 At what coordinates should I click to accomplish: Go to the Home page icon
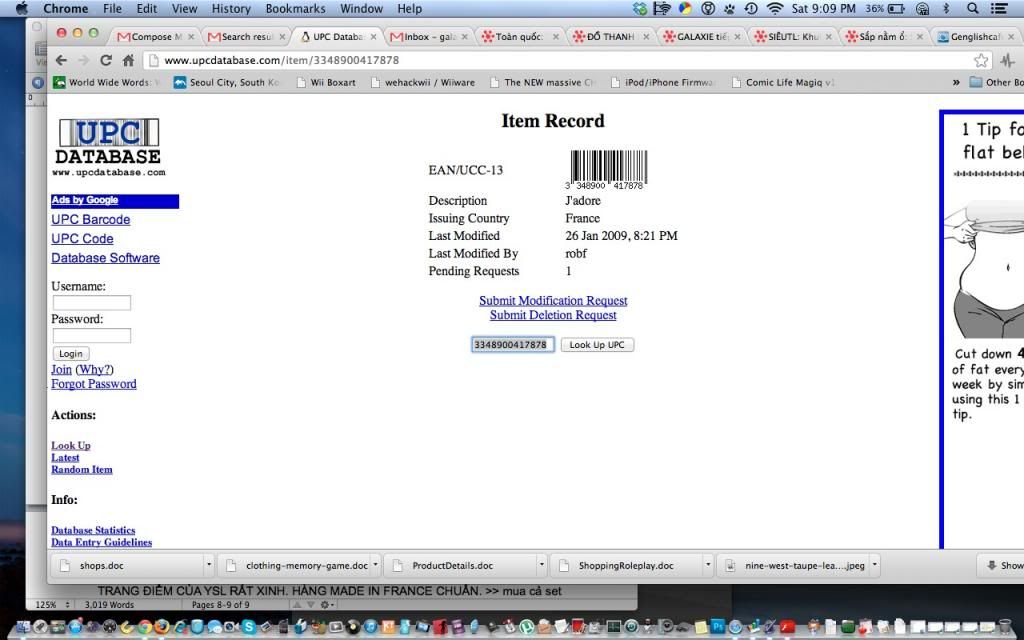[128, 60]
